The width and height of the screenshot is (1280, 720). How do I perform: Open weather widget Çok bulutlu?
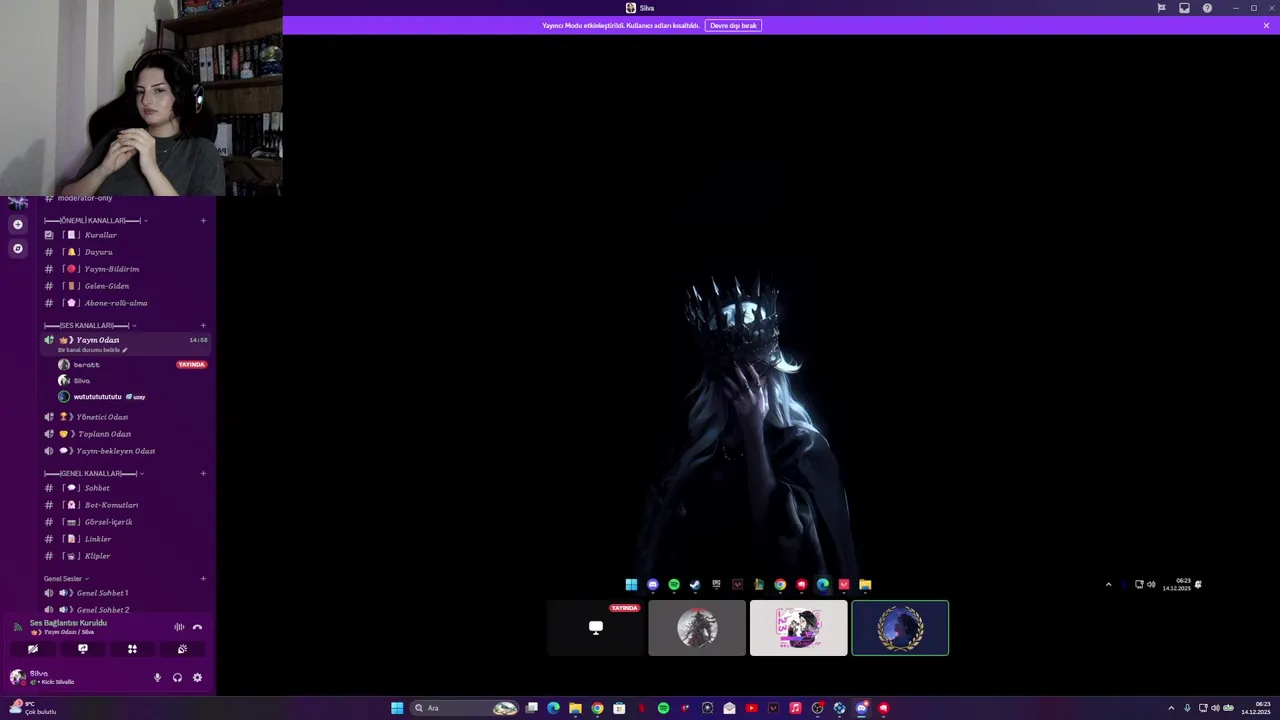coord(32,708)
